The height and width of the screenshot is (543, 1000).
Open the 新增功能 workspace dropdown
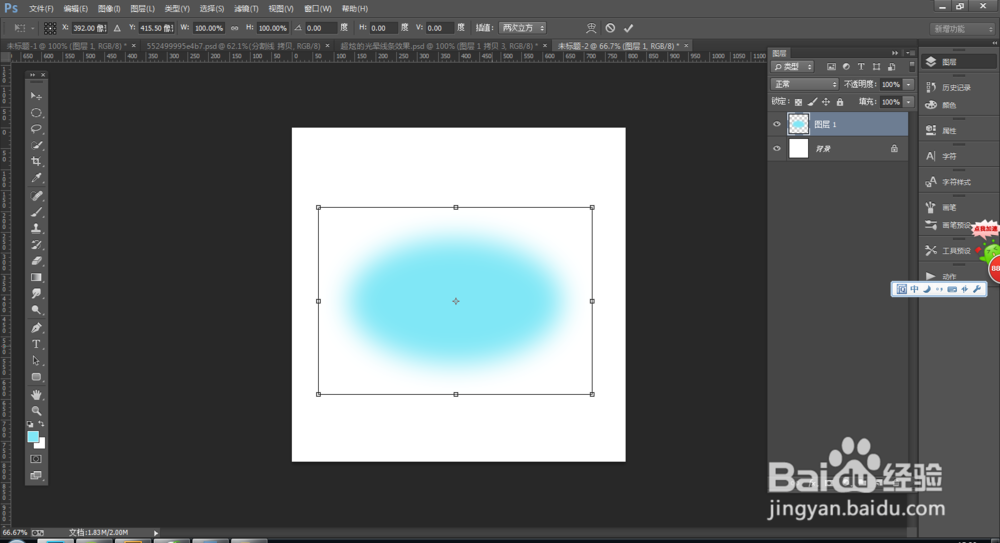pyautogui.click(x=962, y=29)
